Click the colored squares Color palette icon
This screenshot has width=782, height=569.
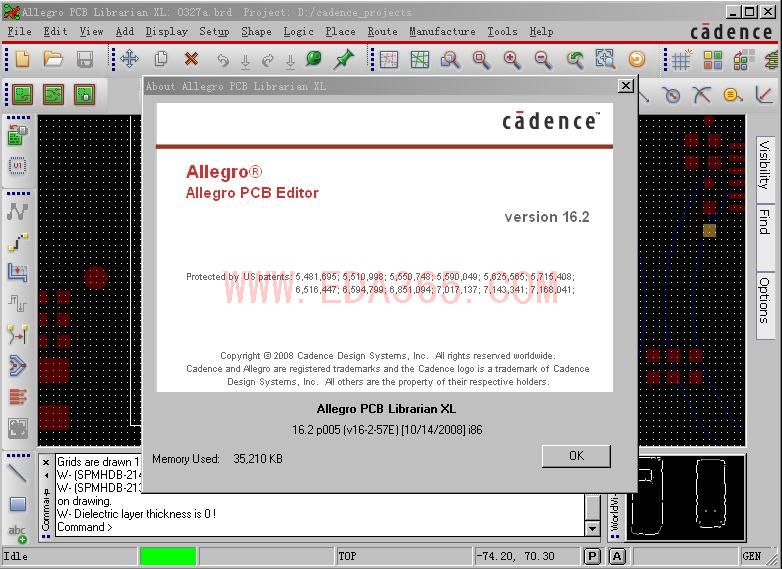pos(713,60)
